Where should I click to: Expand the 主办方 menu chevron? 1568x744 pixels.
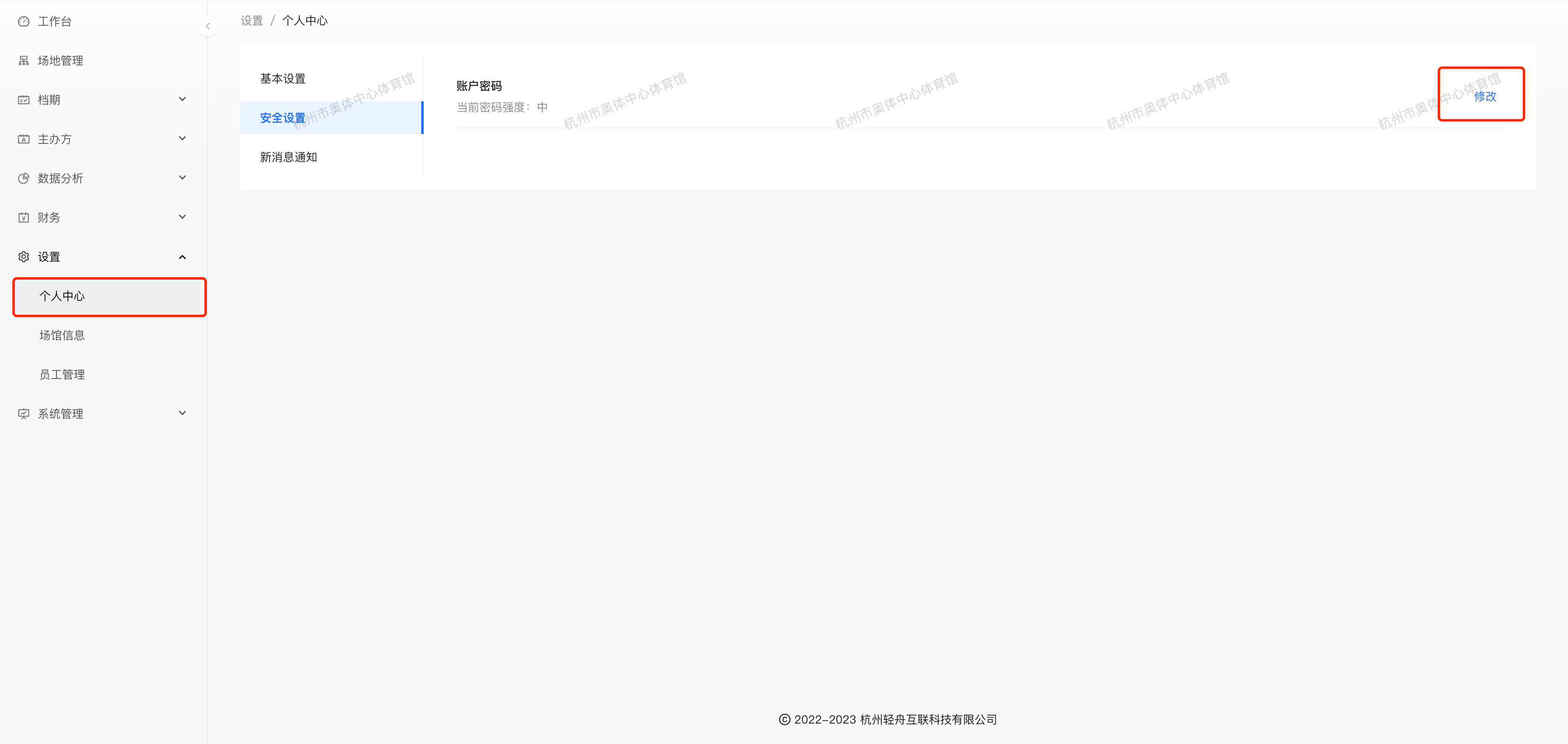point(182,139)
